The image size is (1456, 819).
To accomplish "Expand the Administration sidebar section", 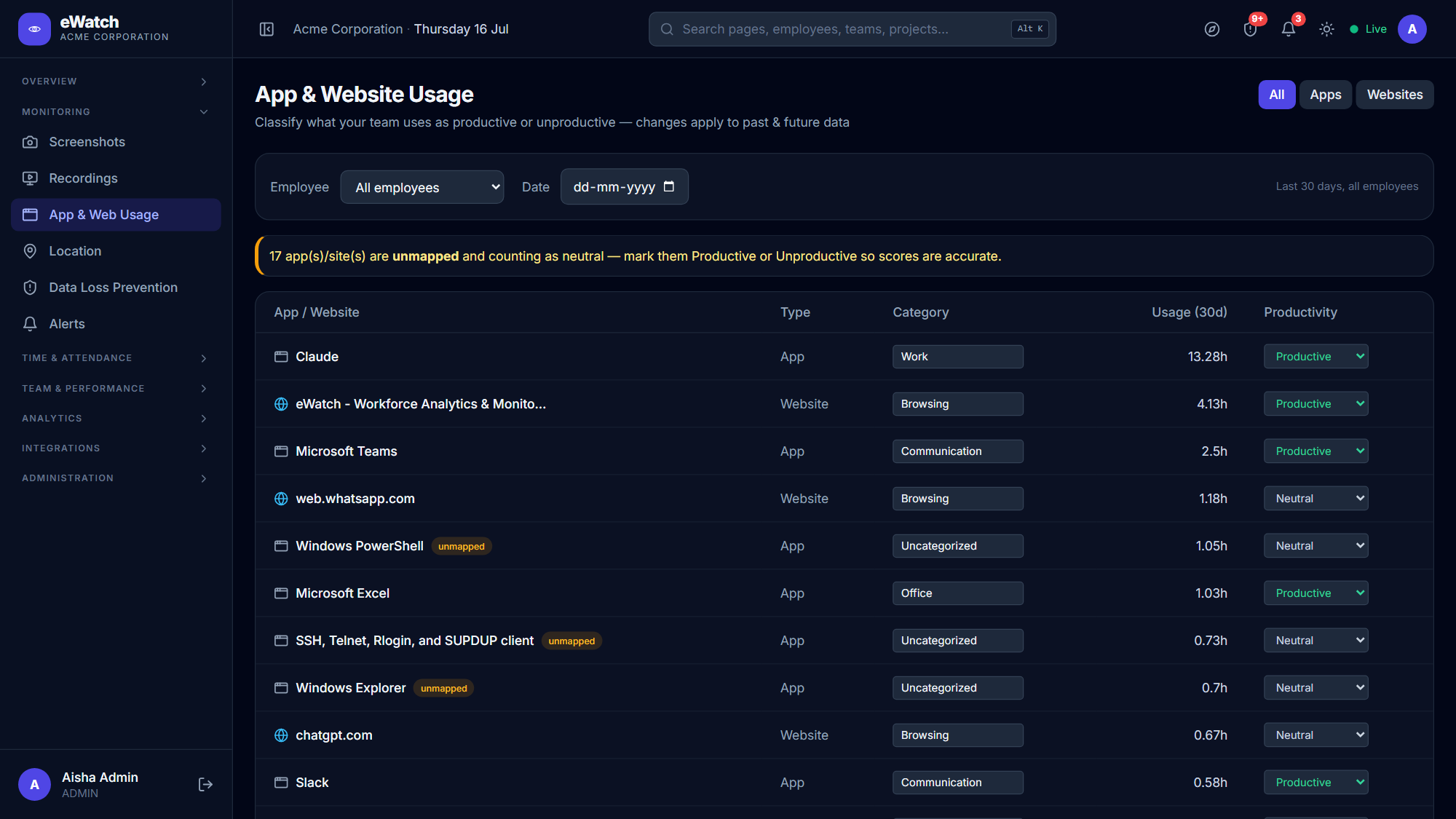I will (116, 478).
